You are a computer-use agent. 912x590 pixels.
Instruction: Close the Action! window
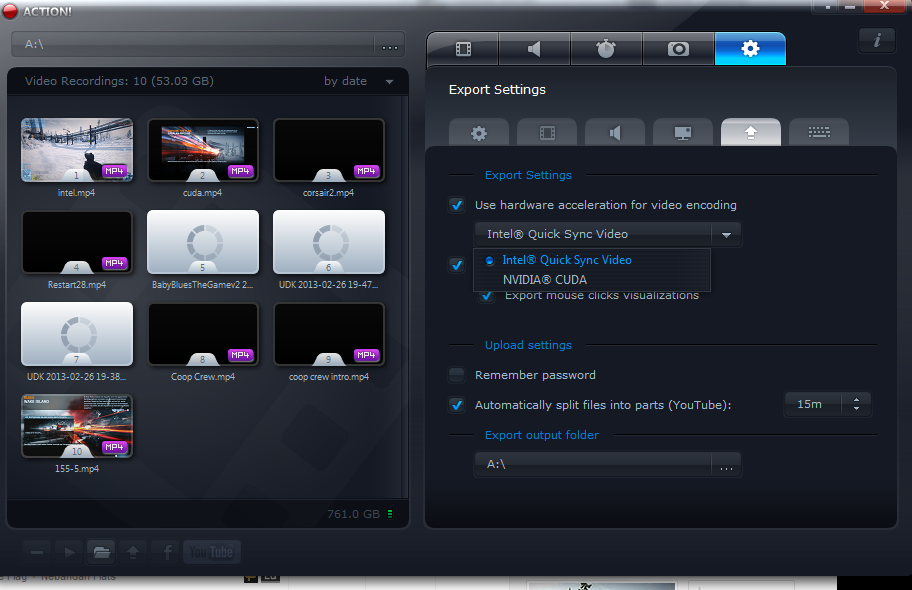[x=884, y=6]
